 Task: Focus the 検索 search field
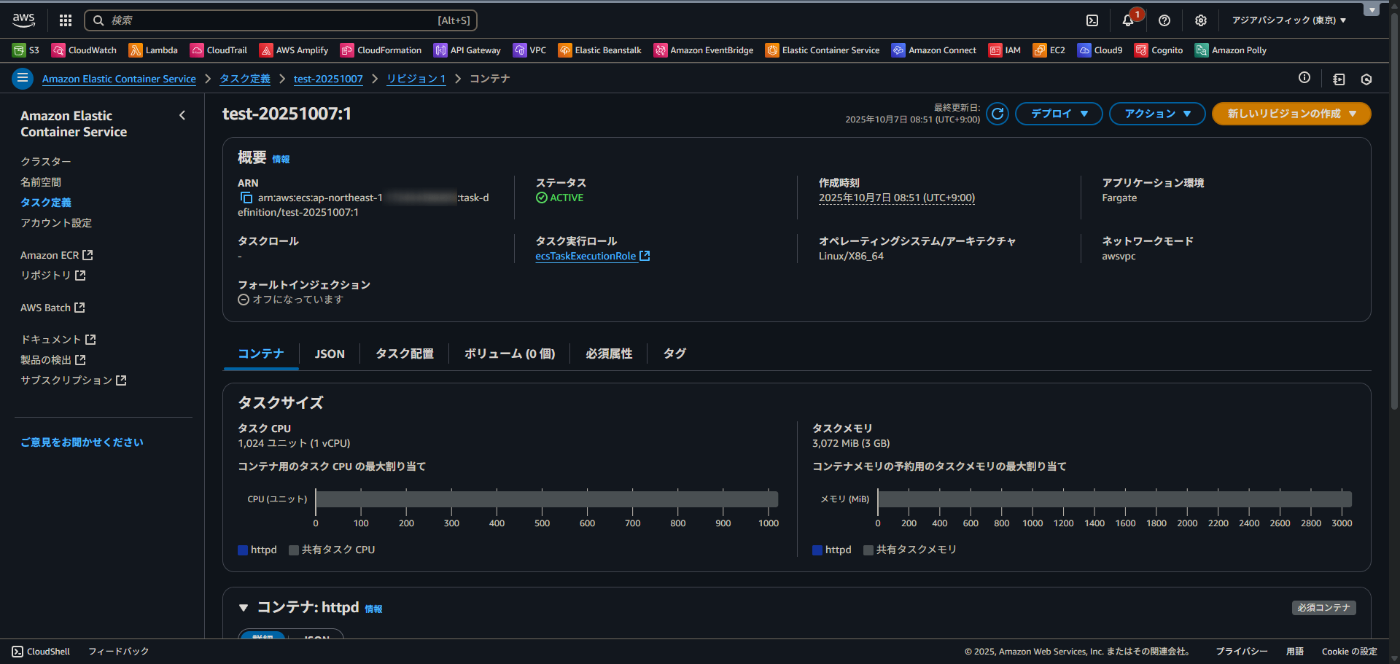click(x=281, y=20)
